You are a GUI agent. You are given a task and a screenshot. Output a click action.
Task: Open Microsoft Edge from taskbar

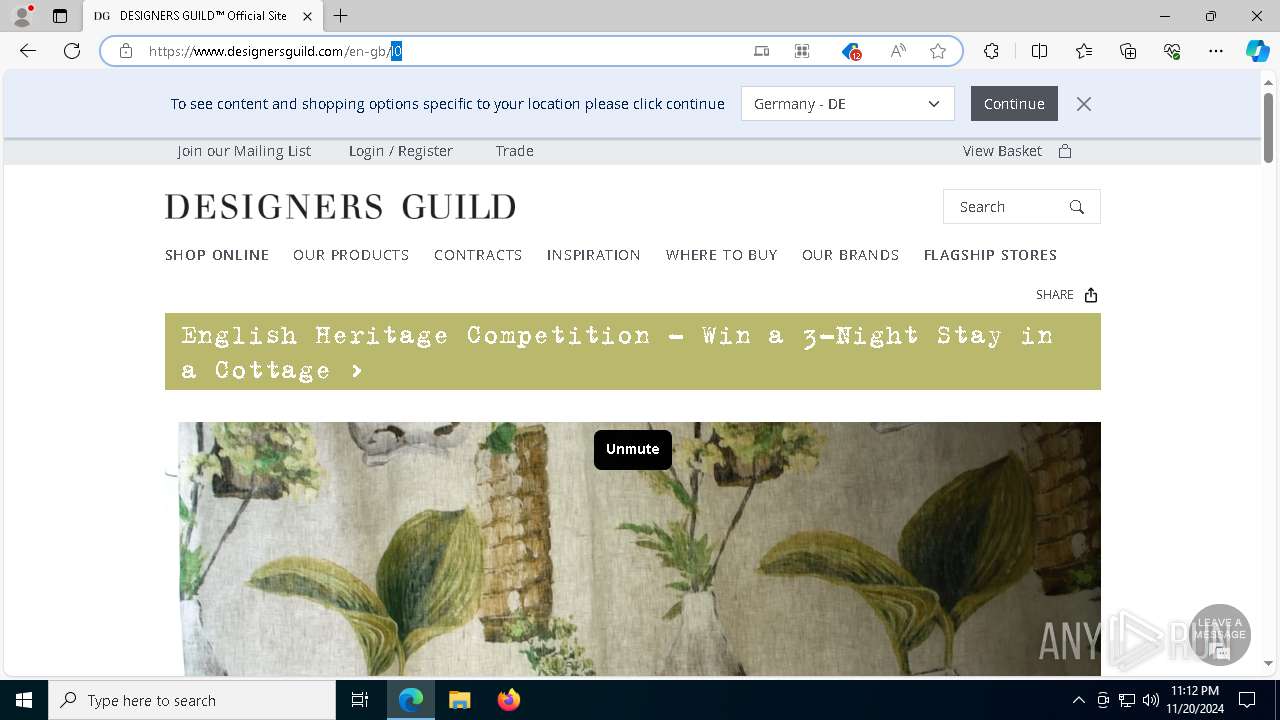411,700
